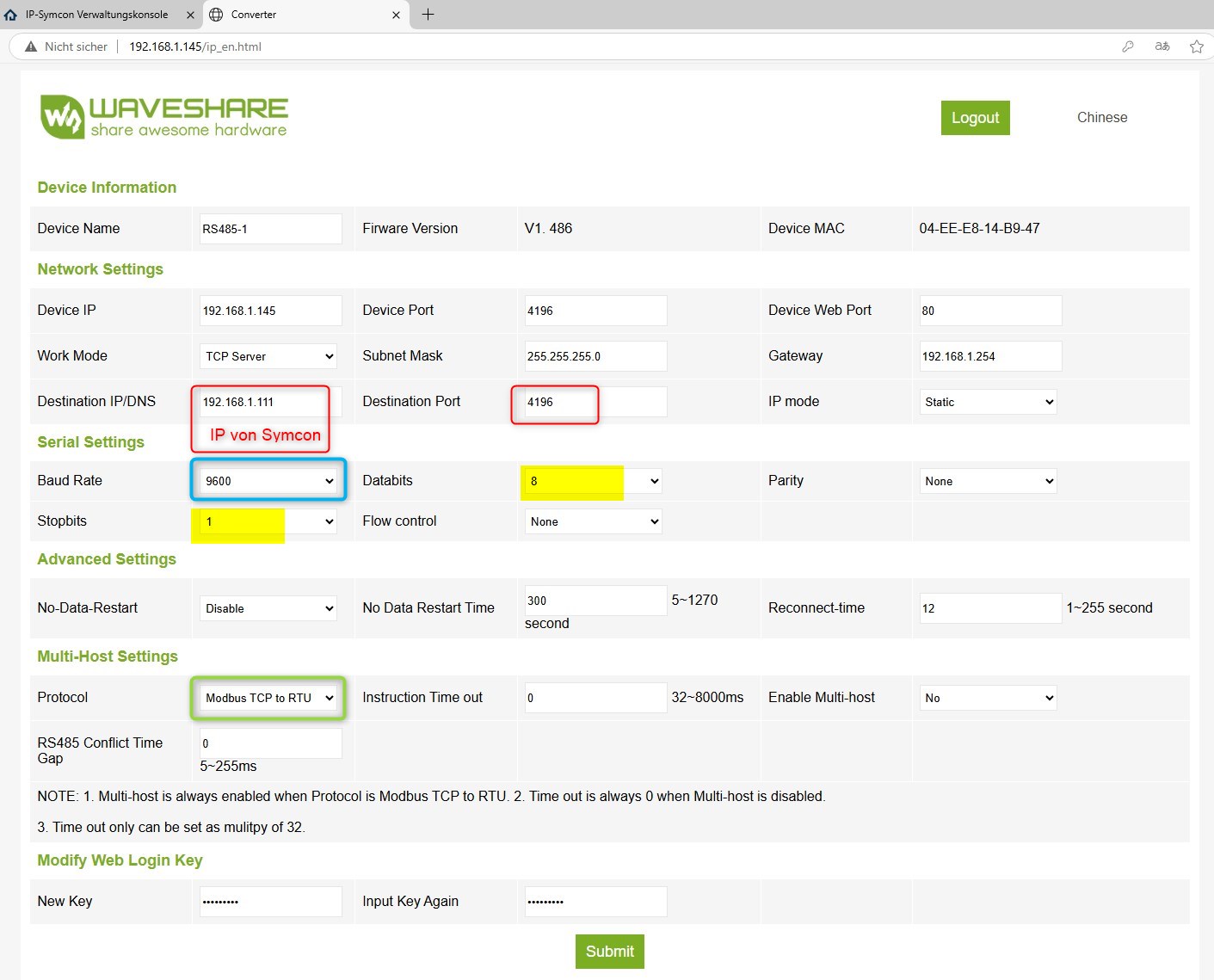
Task: Switch language via Chinese link
Action: click(x=1101, y=118)
